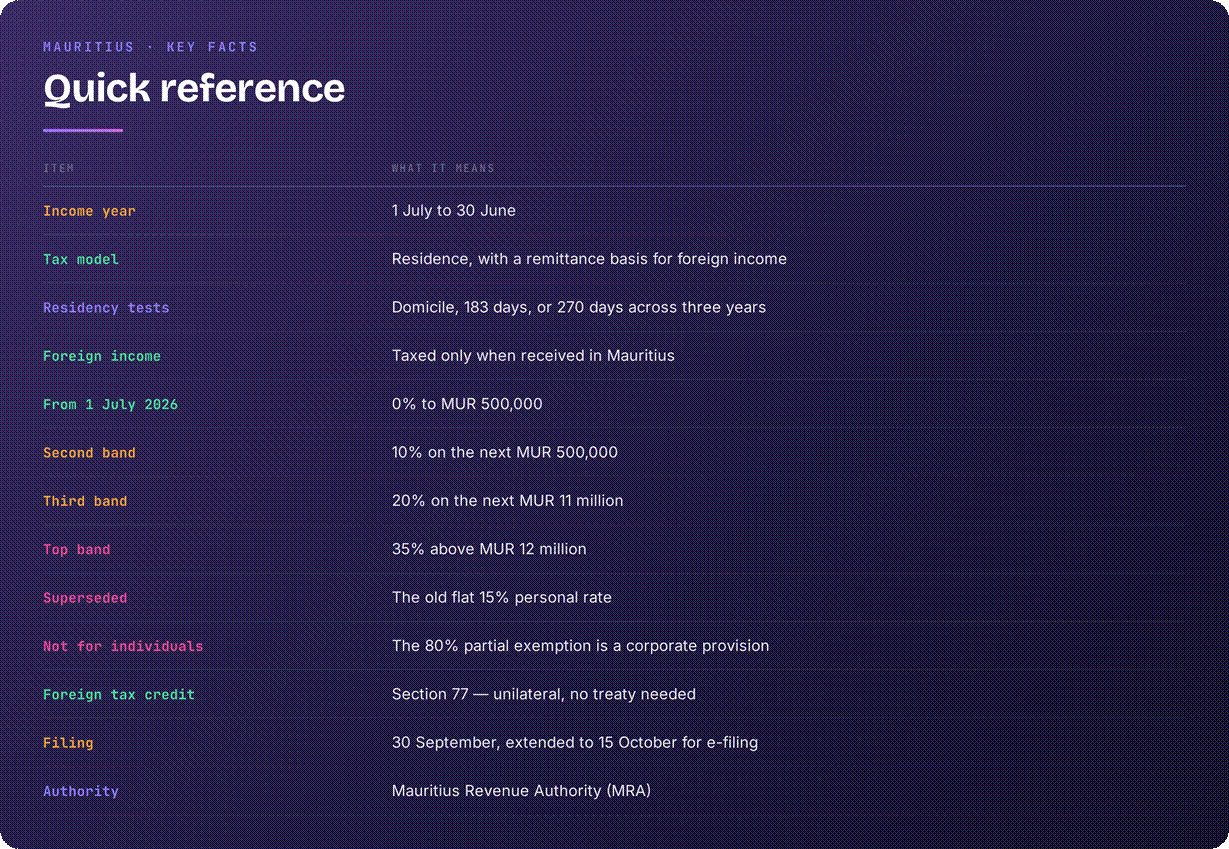Select the Income year row label

(x=89, y=211)
